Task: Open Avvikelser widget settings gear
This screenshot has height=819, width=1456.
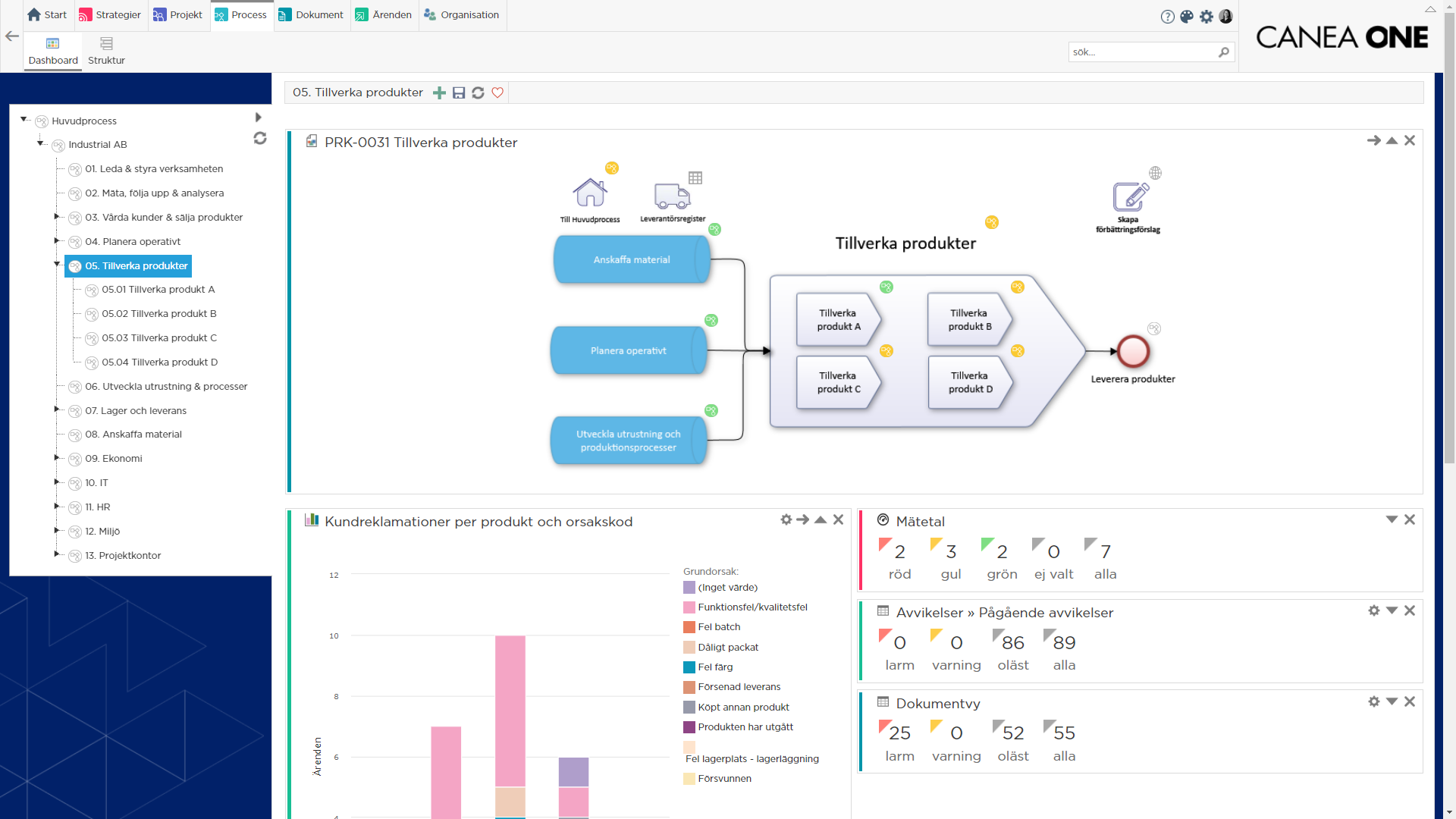Action: point(1373,610)
